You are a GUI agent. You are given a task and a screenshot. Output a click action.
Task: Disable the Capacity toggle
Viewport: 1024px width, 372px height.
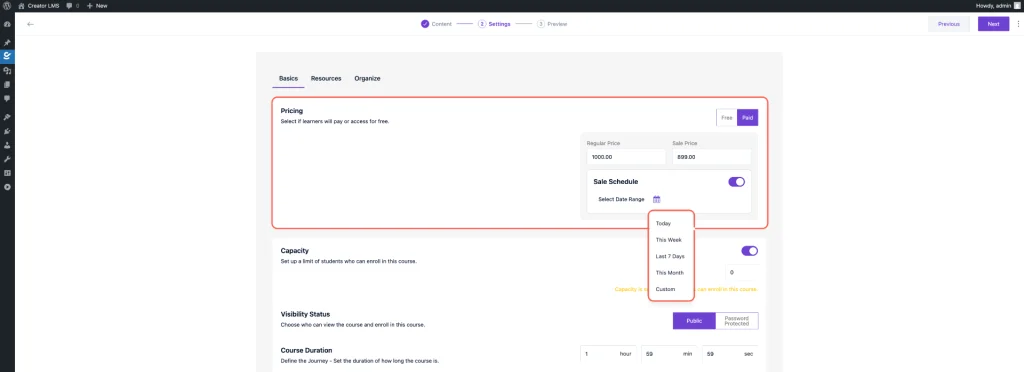749,251
